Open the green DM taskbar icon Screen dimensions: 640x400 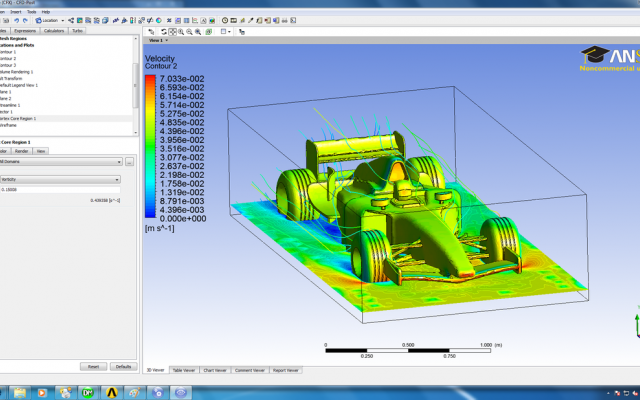tap(88, 393)
